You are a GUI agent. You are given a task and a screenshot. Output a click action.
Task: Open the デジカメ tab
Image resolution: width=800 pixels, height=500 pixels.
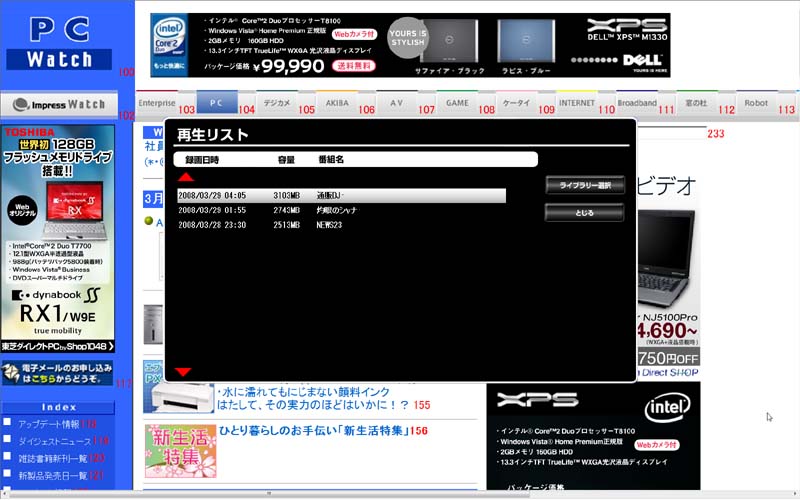point(277,103)
